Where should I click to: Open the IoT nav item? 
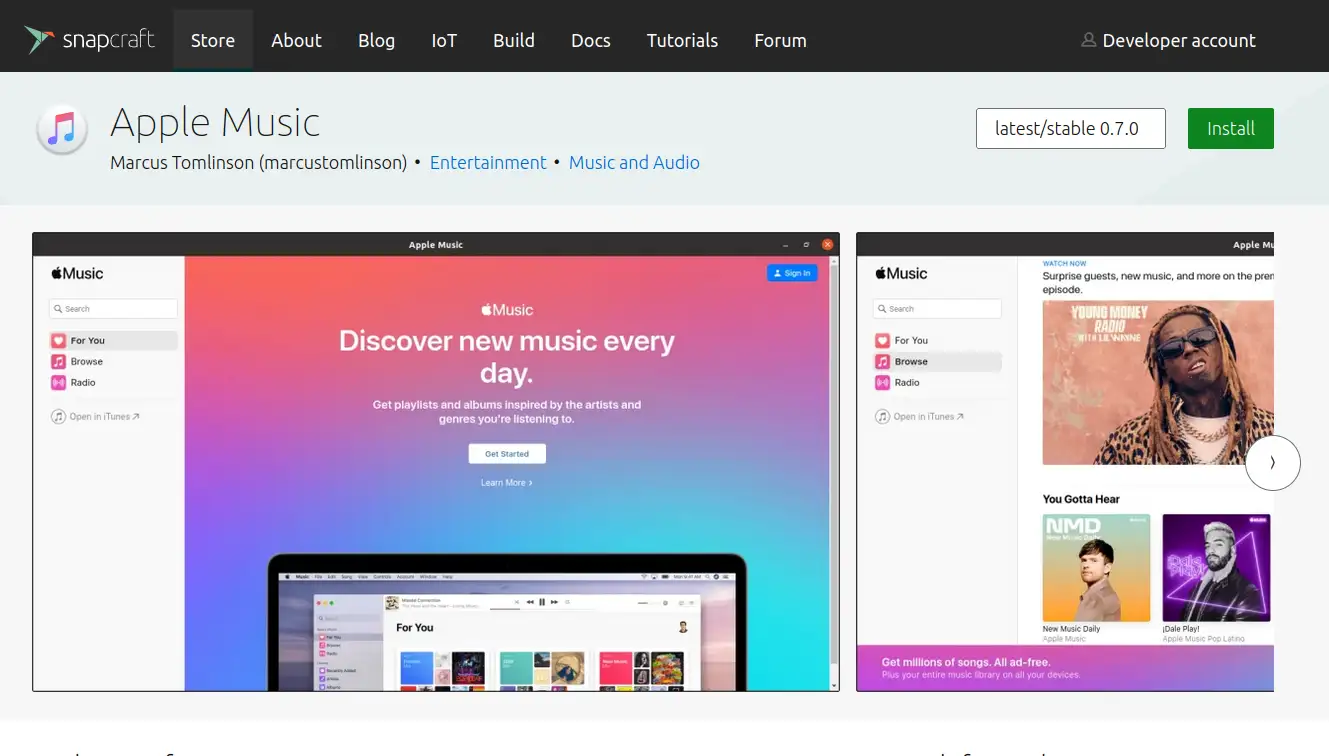[x=444, y=40]
